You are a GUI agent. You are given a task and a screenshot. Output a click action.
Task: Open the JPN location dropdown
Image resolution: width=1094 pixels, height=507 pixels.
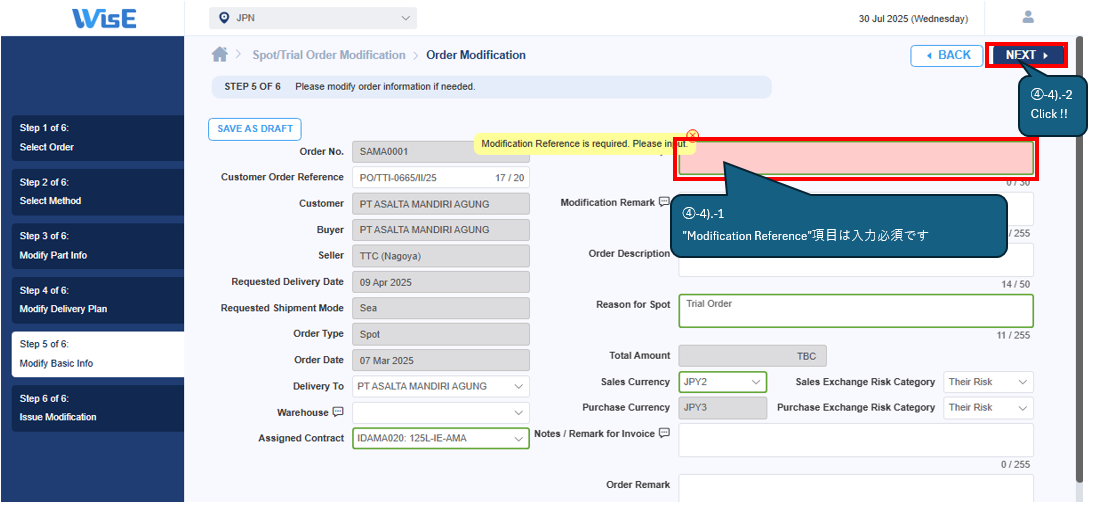pyautogui.click(x=313, y=18)
